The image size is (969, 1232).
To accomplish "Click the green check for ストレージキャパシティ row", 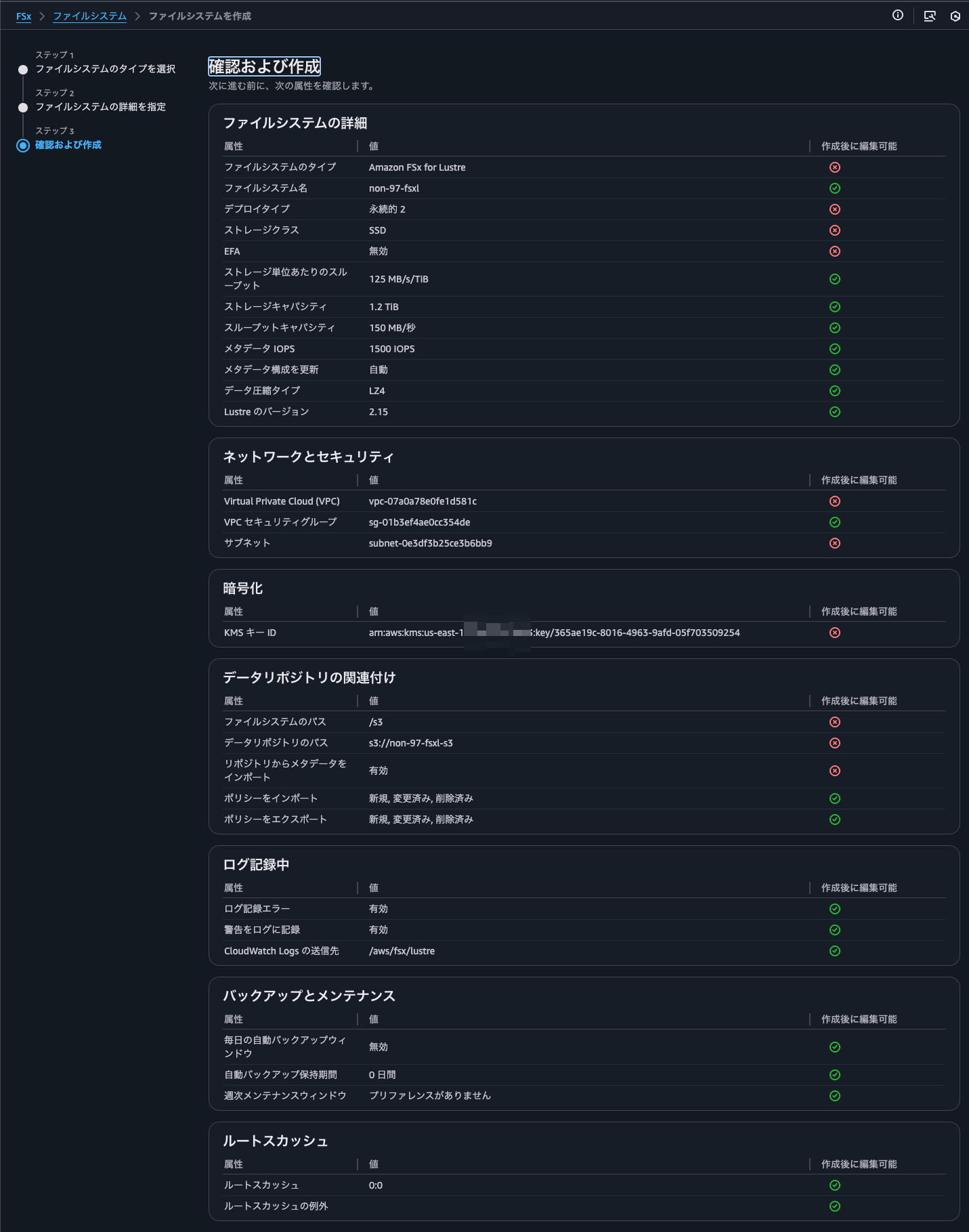I will pyautogui.click(x=835, y=307).
